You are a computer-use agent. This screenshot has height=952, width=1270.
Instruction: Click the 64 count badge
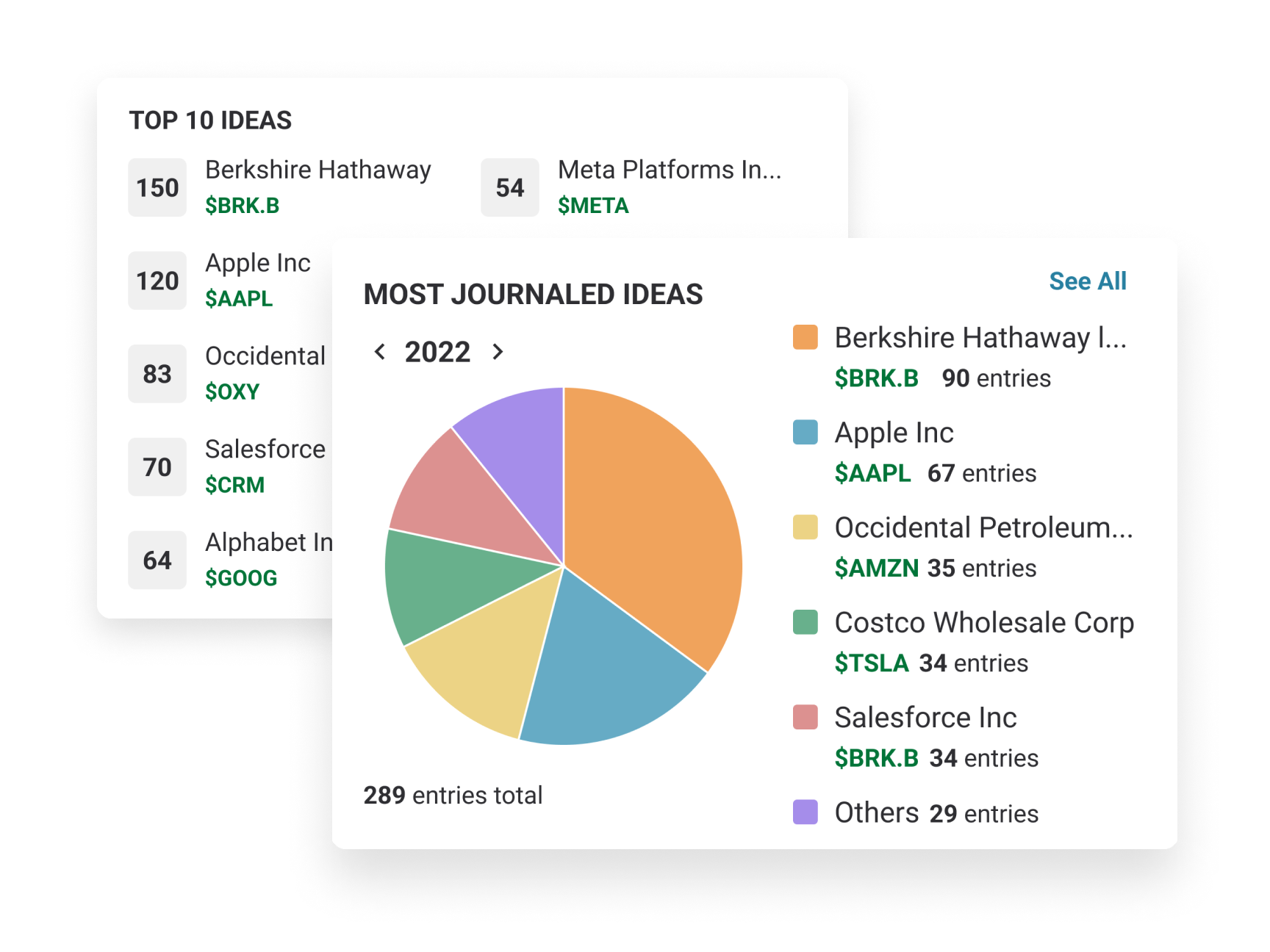(157, 560)
